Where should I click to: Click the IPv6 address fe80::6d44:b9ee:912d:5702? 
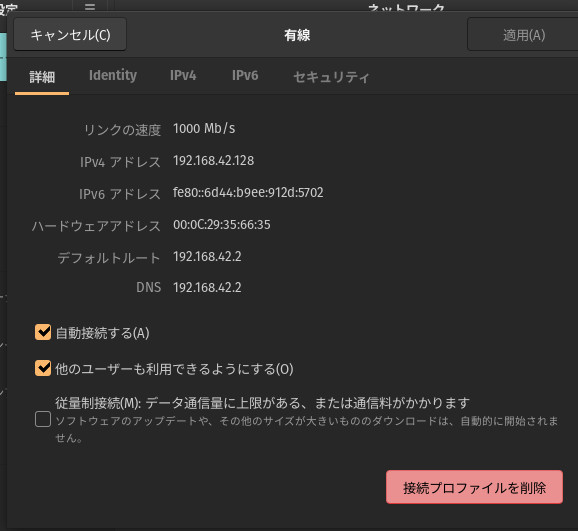[248, 192]
